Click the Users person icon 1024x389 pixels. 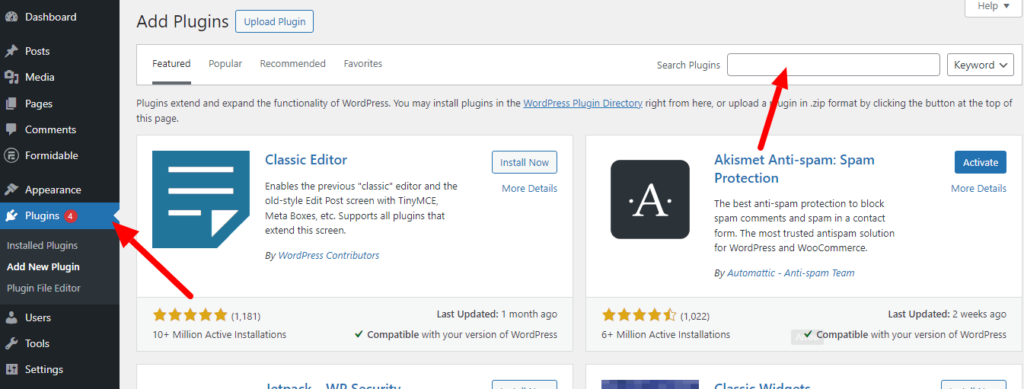[11, 318]
